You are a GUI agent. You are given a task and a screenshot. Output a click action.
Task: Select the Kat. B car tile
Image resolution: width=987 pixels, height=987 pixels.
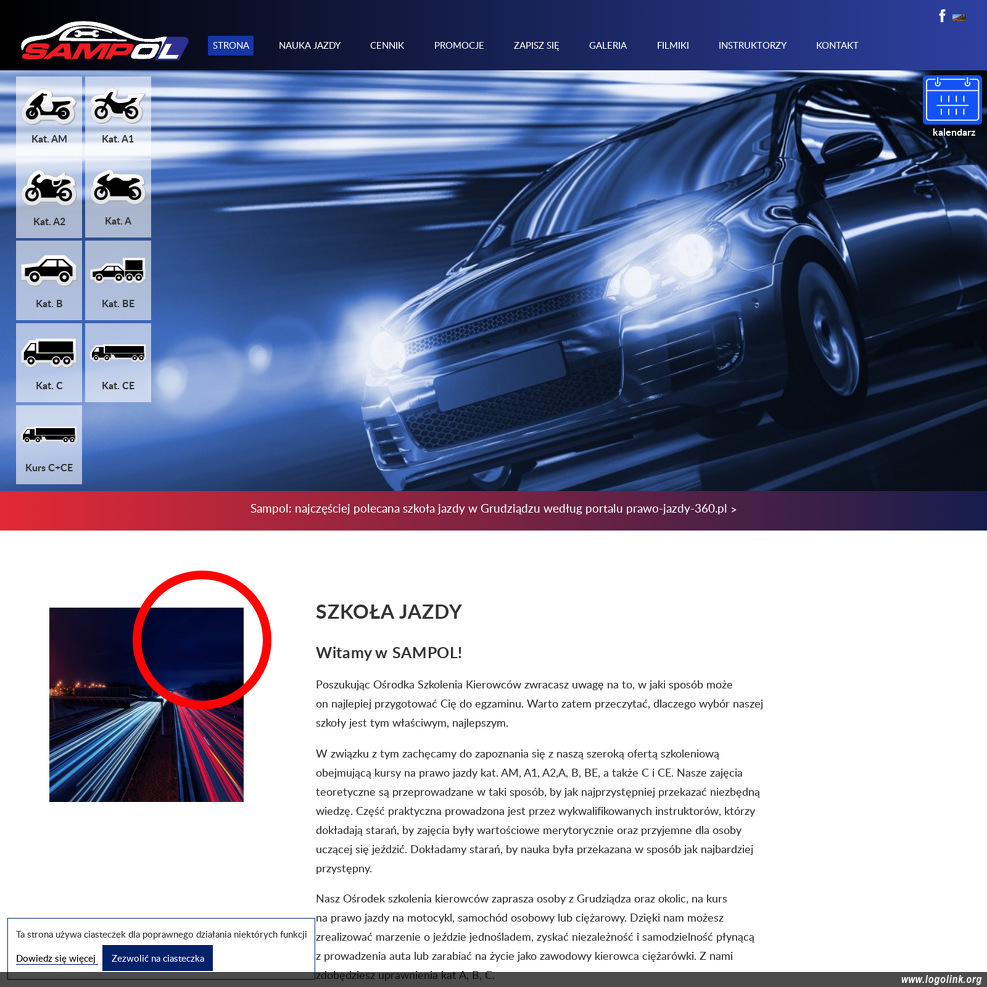coord(49,281)
